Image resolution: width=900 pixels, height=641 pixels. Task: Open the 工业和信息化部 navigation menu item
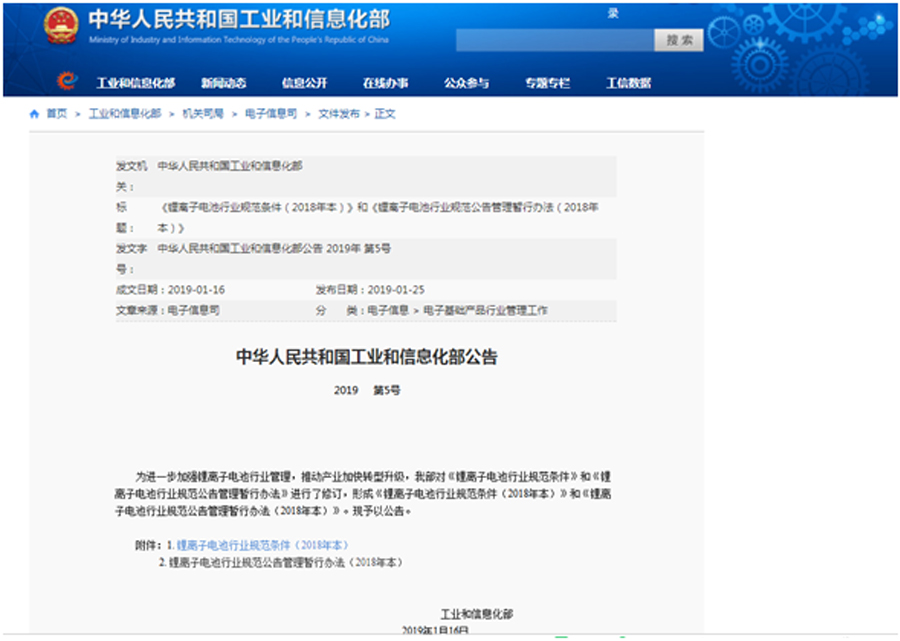(x=135, y=83)
